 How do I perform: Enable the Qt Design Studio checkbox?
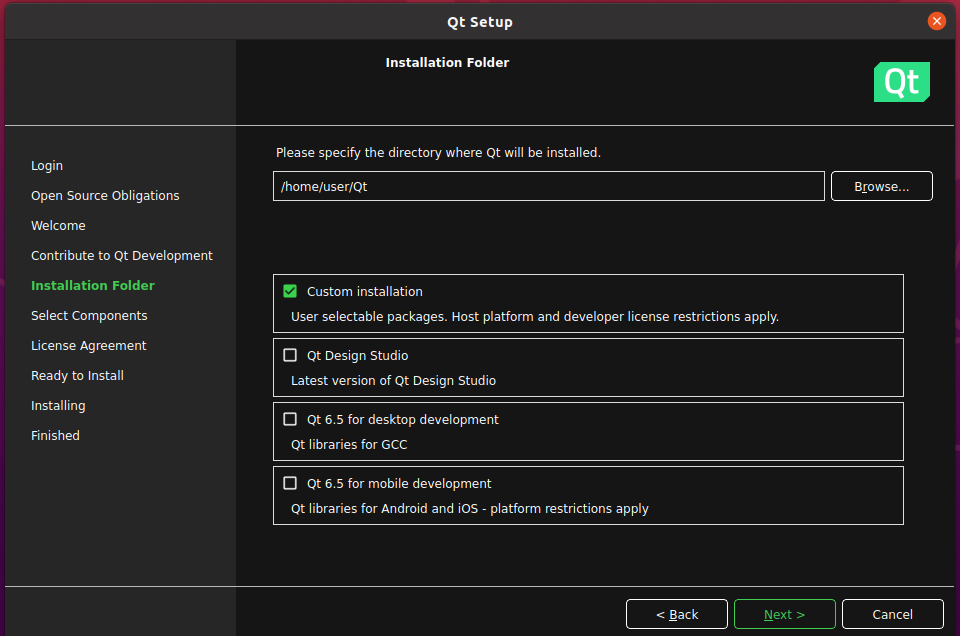[290, 356]
